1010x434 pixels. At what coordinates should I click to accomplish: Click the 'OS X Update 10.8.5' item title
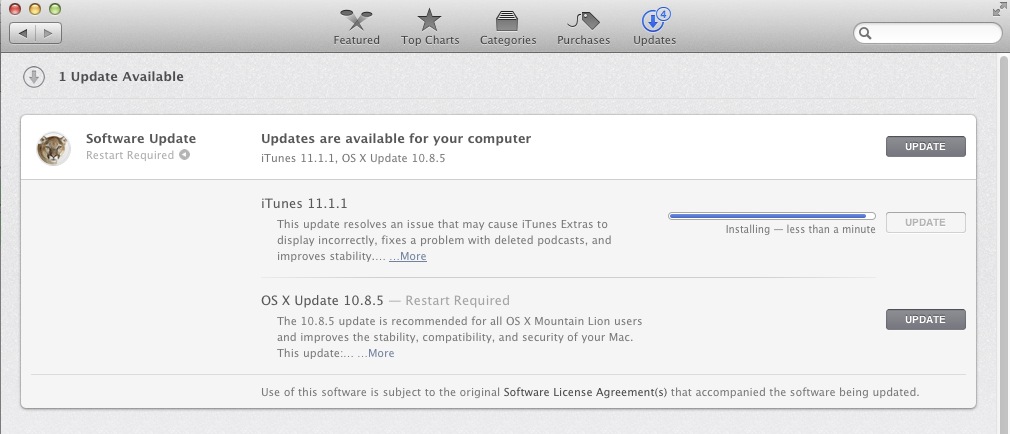322,300
